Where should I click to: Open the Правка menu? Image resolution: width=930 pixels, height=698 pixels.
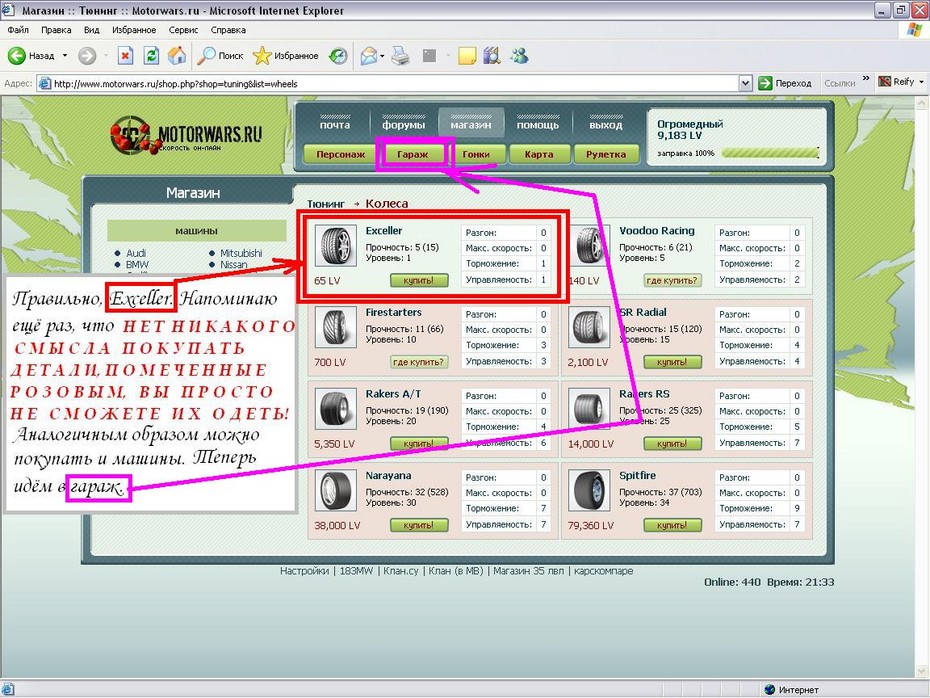(56, 30)
